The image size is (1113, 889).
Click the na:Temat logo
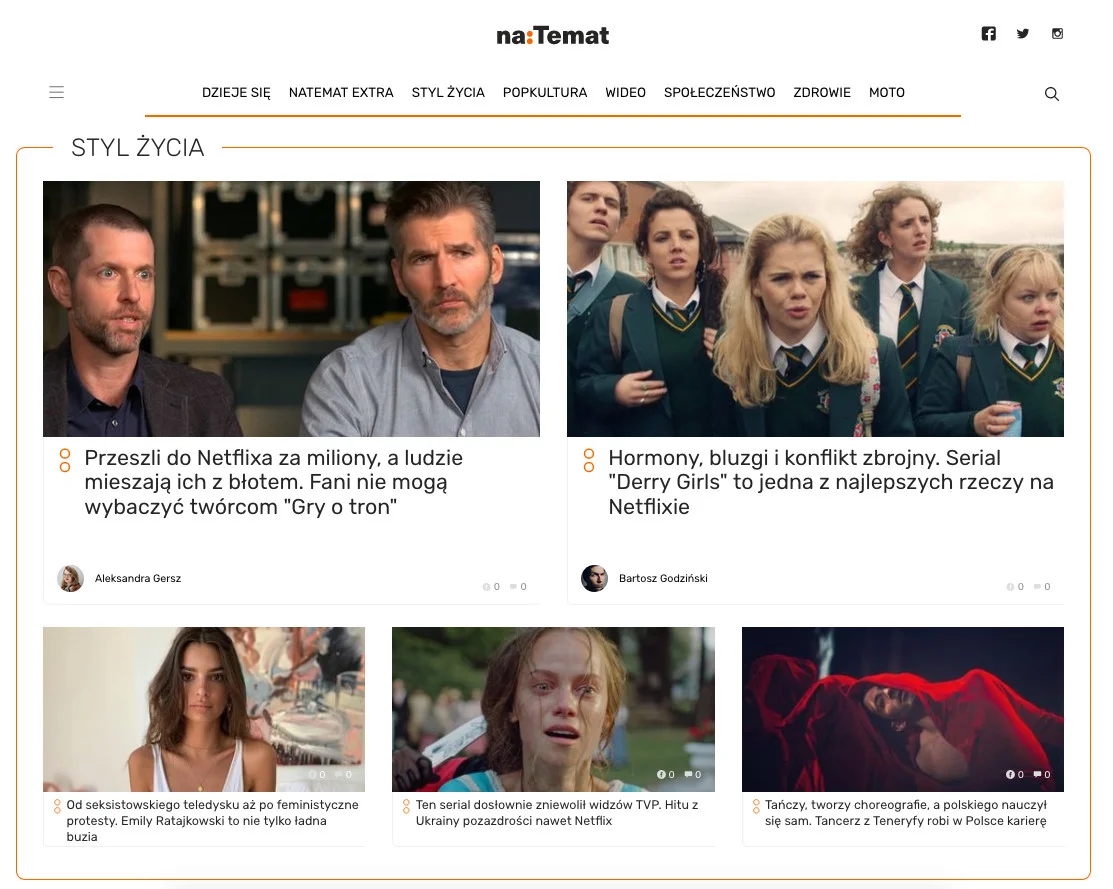tap(553, 36)
